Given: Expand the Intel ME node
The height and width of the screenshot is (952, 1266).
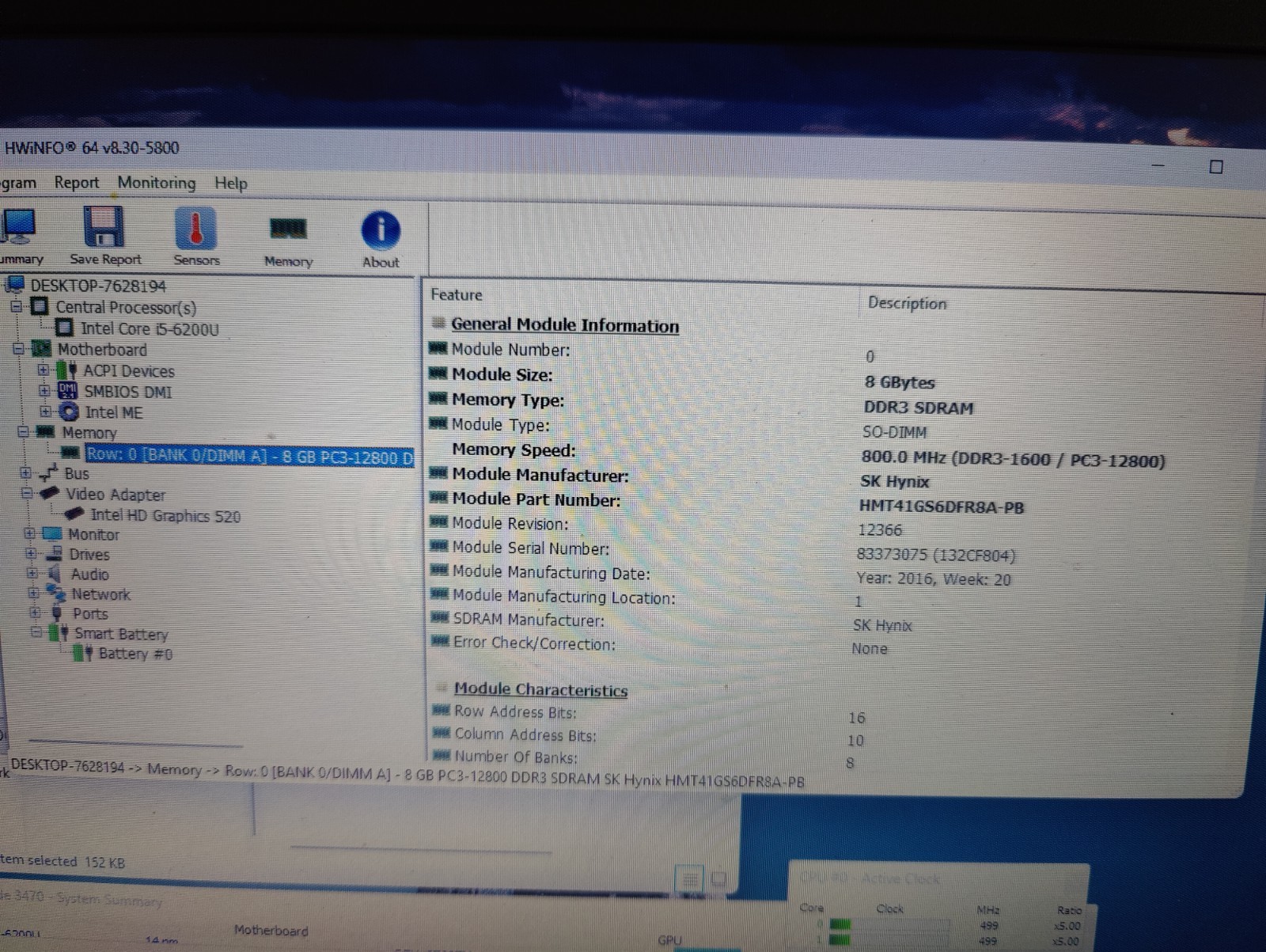Looking at the screenshot, I should tap(45, 412).
